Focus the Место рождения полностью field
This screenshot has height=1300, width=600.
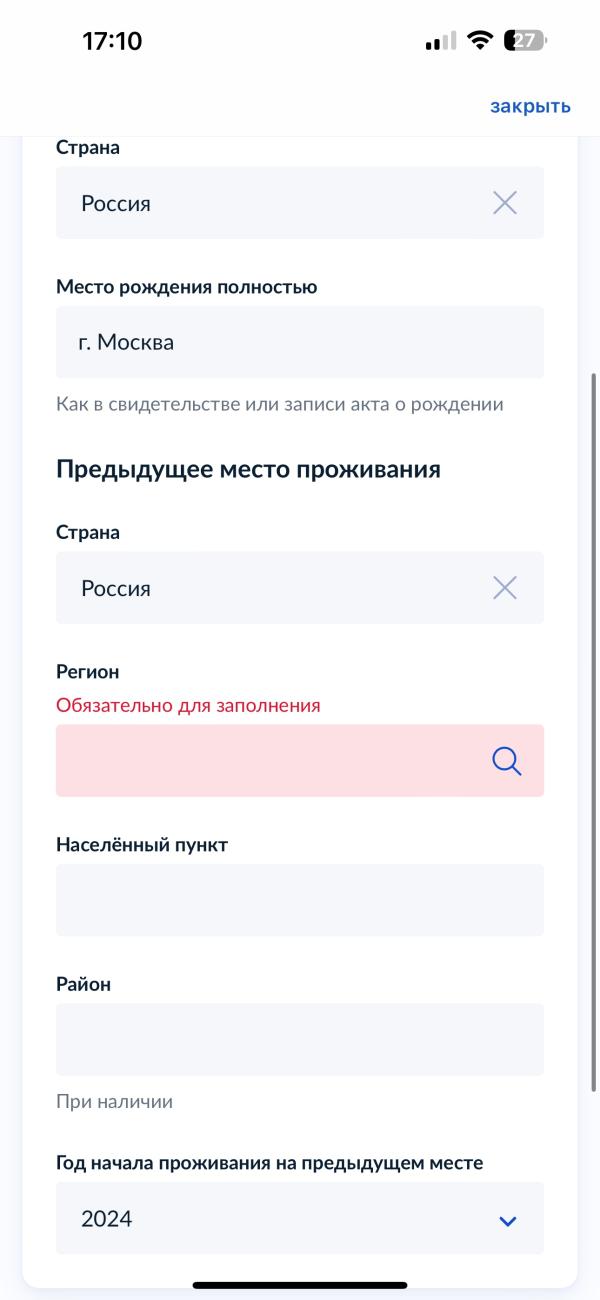[x=300, y=342]
